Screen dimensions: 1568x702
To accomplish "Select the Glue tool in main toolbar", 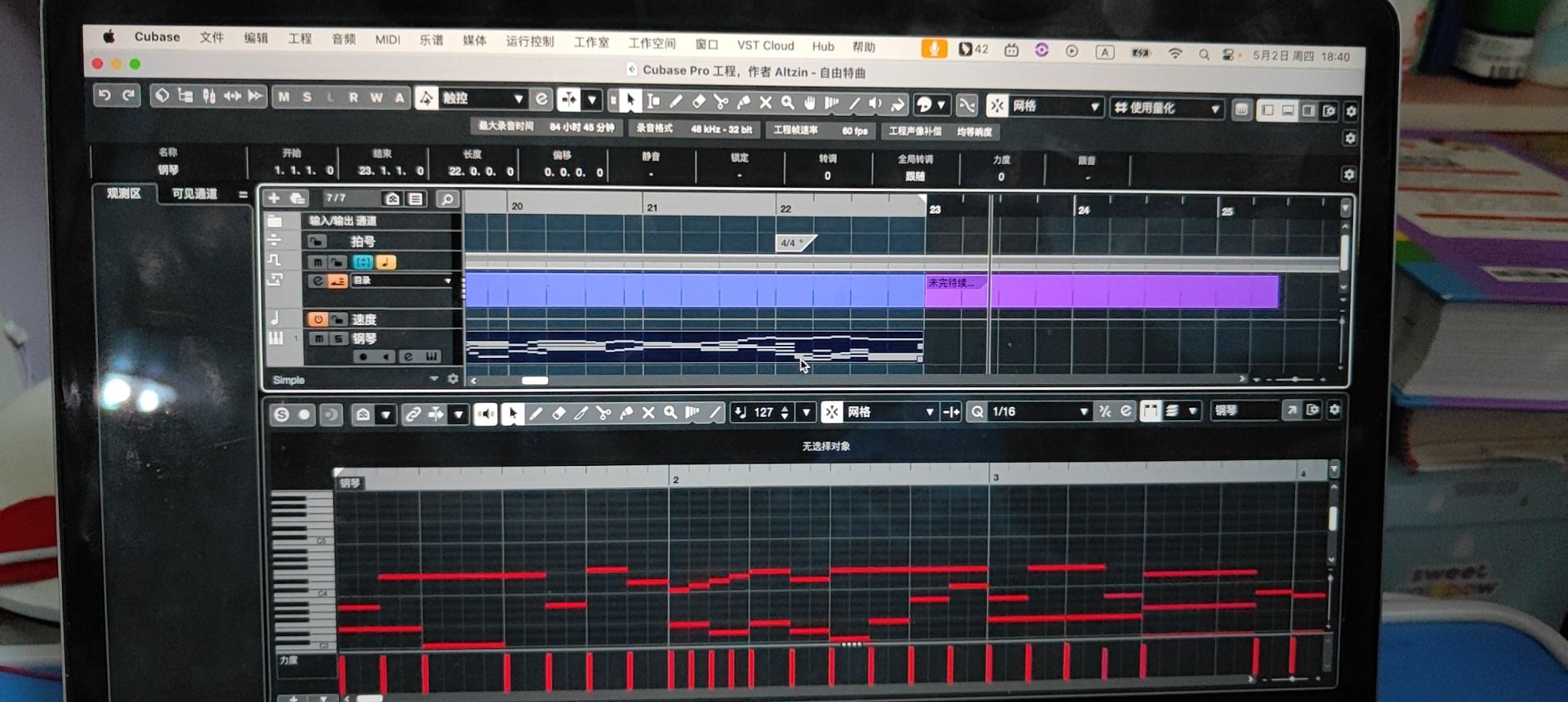I will 743,102.
